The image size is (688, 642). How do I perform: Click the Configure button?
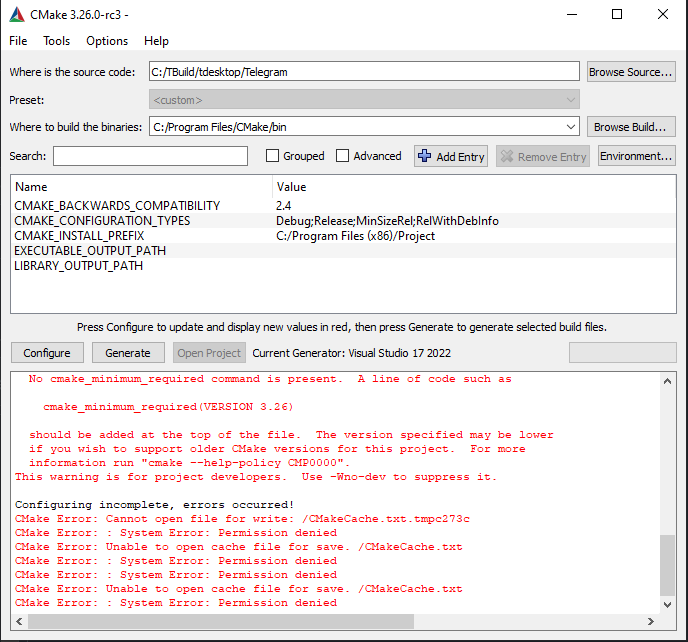pos(47,353)
